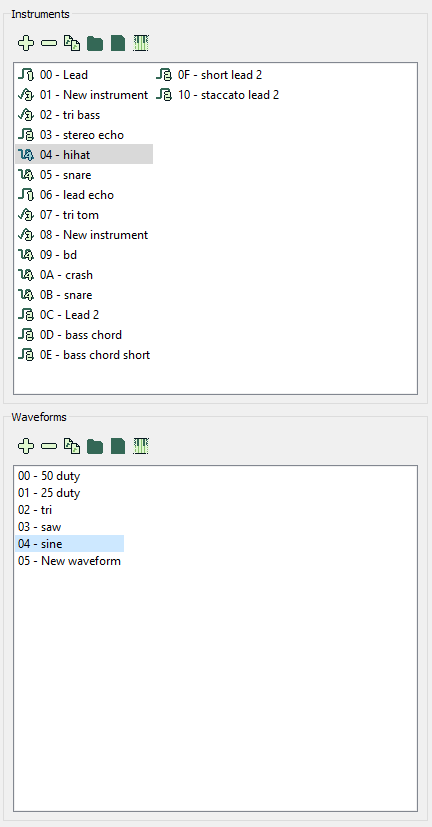This screenshot has height=827, width=432.
Task: Select the 05 - New waveform entry
Action: tap(70, 561)
